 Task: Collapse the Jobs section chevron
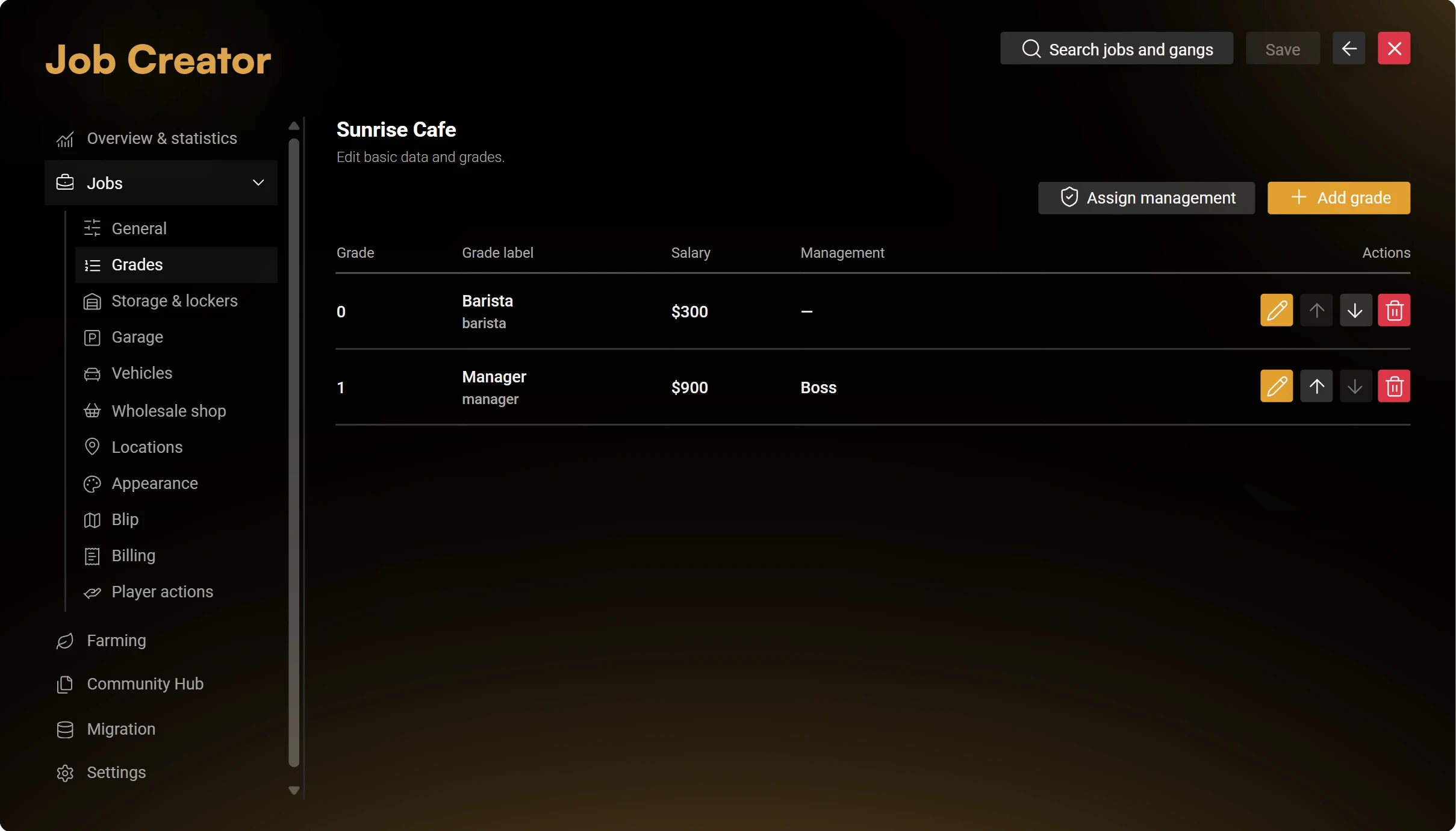(258, 183)
